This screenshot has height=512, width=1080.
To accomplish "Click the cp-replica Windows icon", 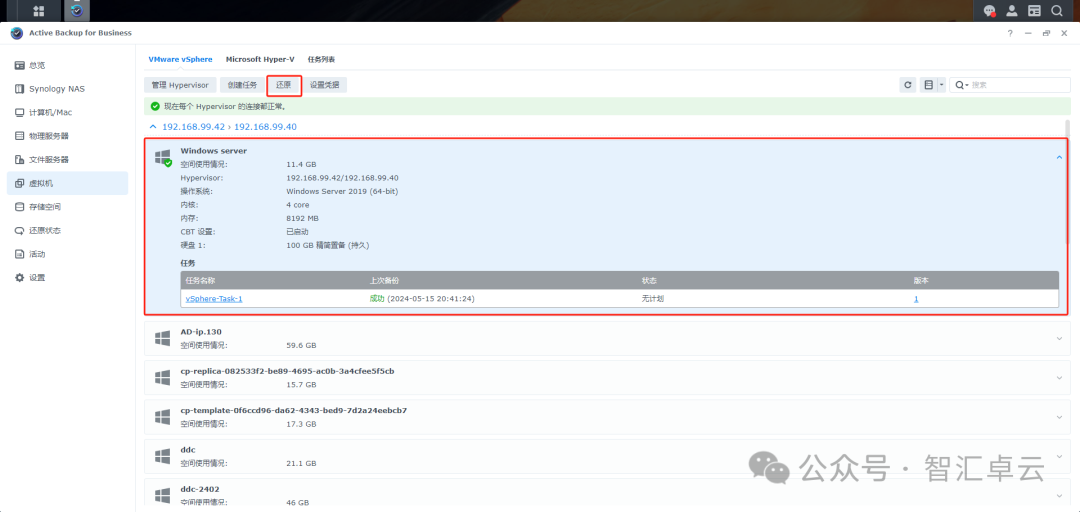I will point(163,378).
